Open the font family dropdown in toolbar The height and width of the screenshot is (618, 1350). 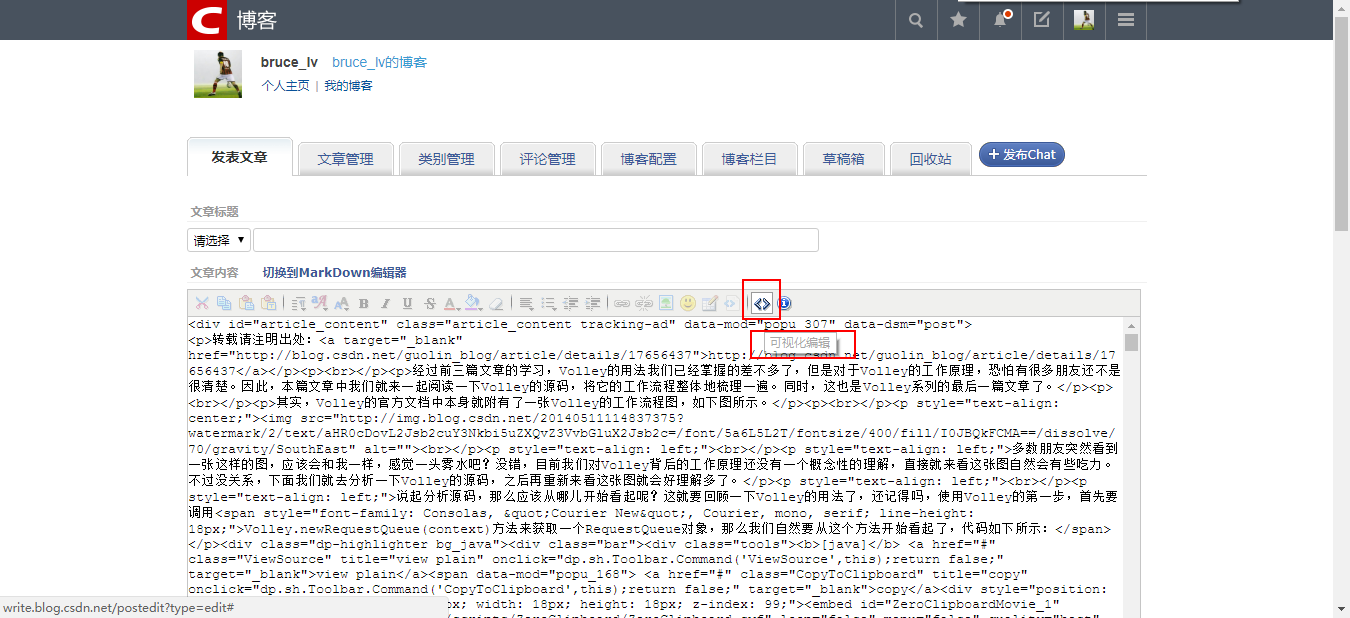[x=320, y=303]
